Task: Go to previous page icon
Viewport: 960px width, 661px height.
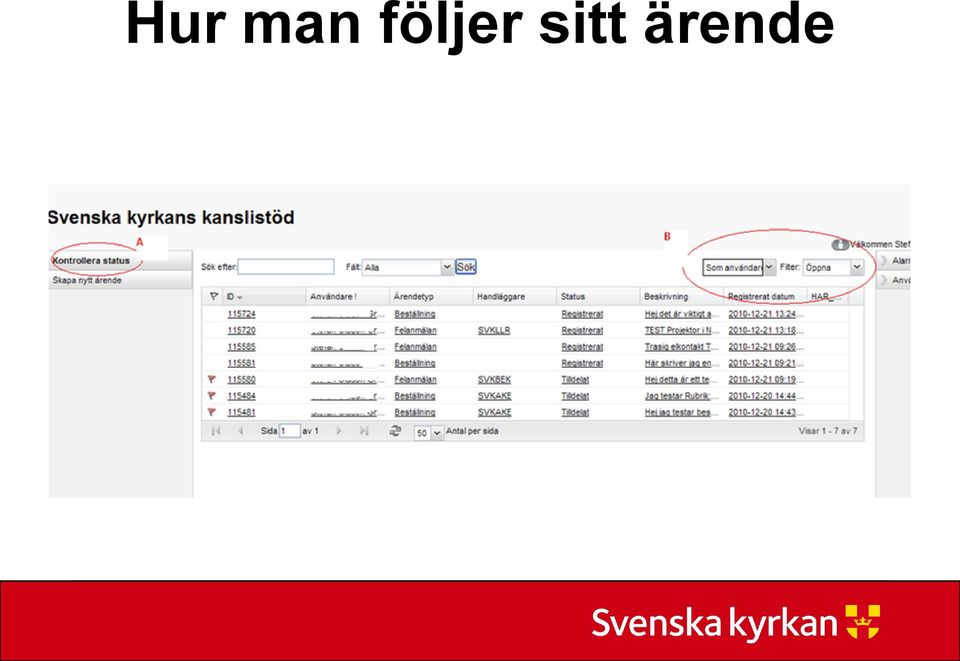Action: [241, 431]
